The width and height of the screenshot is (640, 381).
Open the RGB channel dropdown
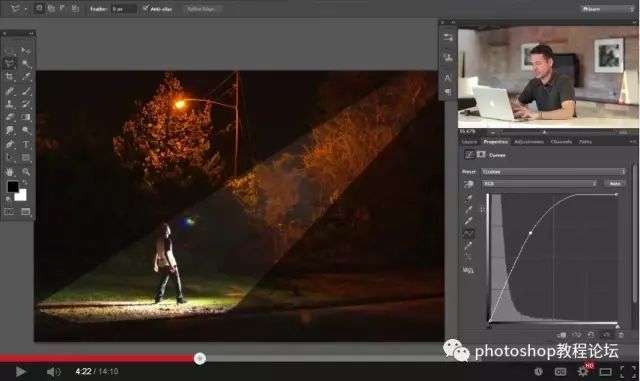coord(540,184)
